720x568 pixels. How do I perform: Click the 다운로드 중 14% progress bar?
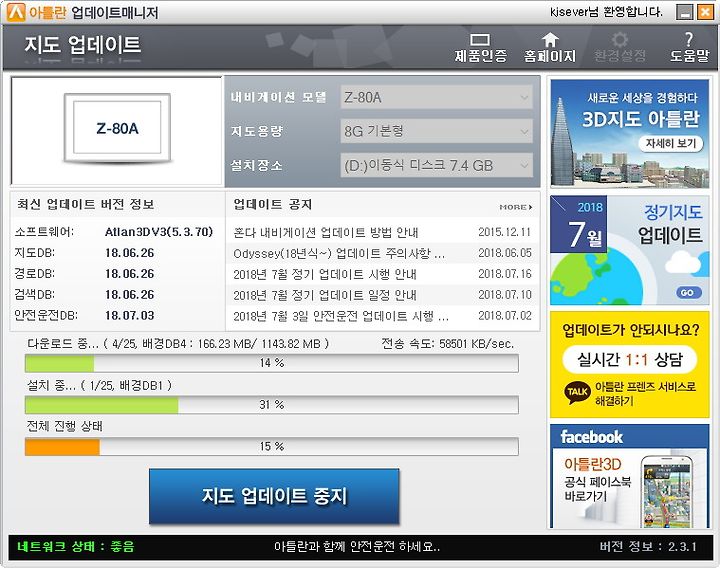(272, 363)
